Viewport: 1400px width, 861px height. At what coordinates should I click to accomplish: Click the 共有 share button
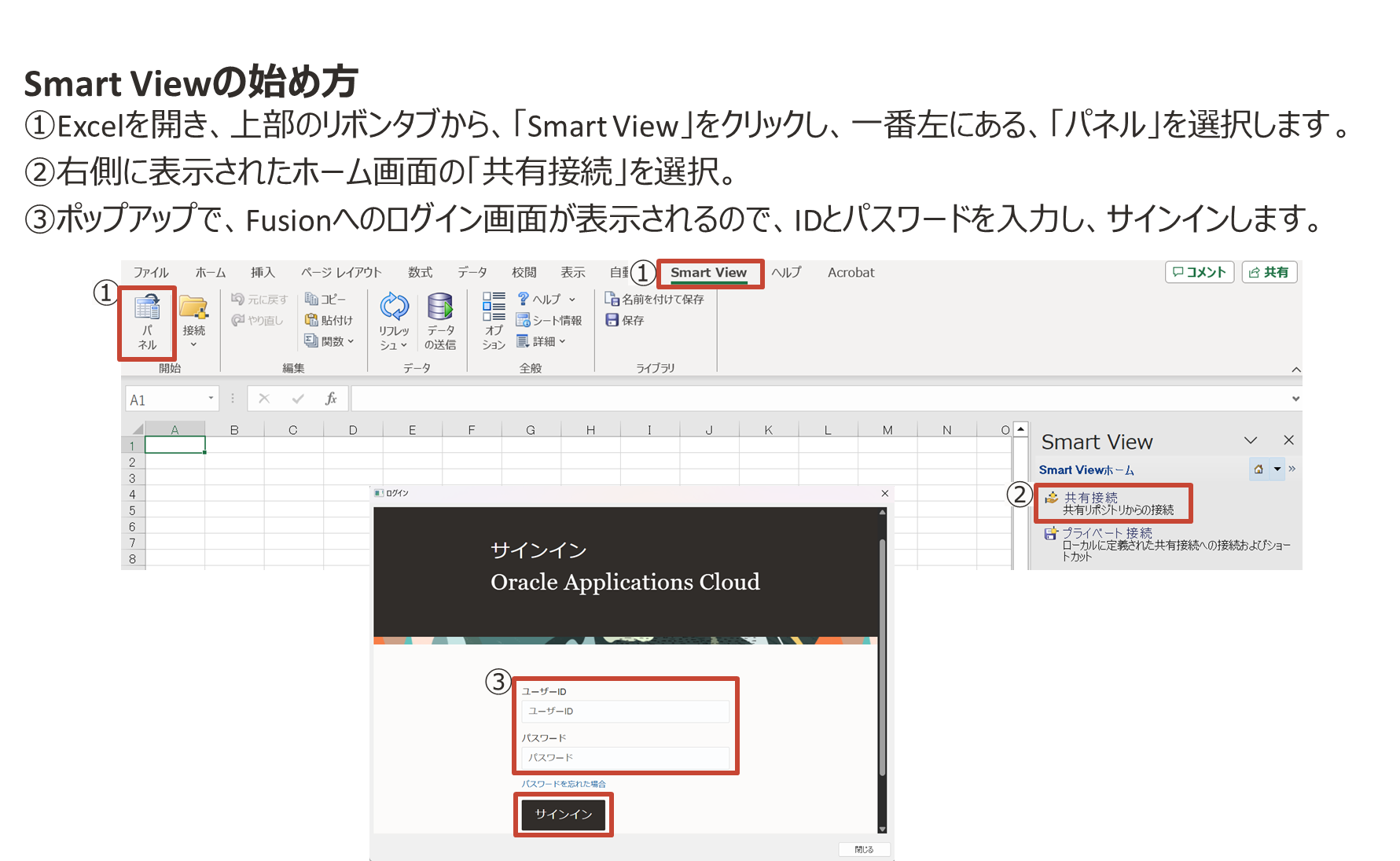[1270, 272]
